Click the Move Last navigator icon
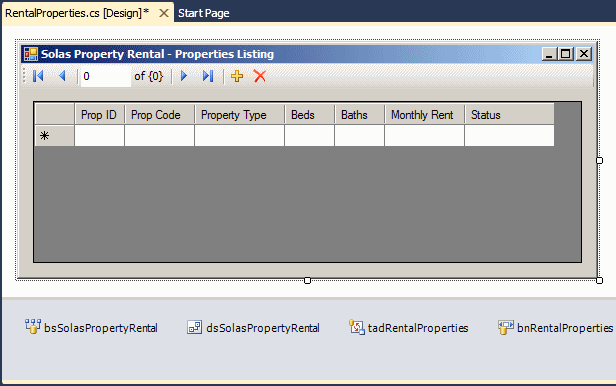This screenshot has height=386, width=616. tap(208, 76)
